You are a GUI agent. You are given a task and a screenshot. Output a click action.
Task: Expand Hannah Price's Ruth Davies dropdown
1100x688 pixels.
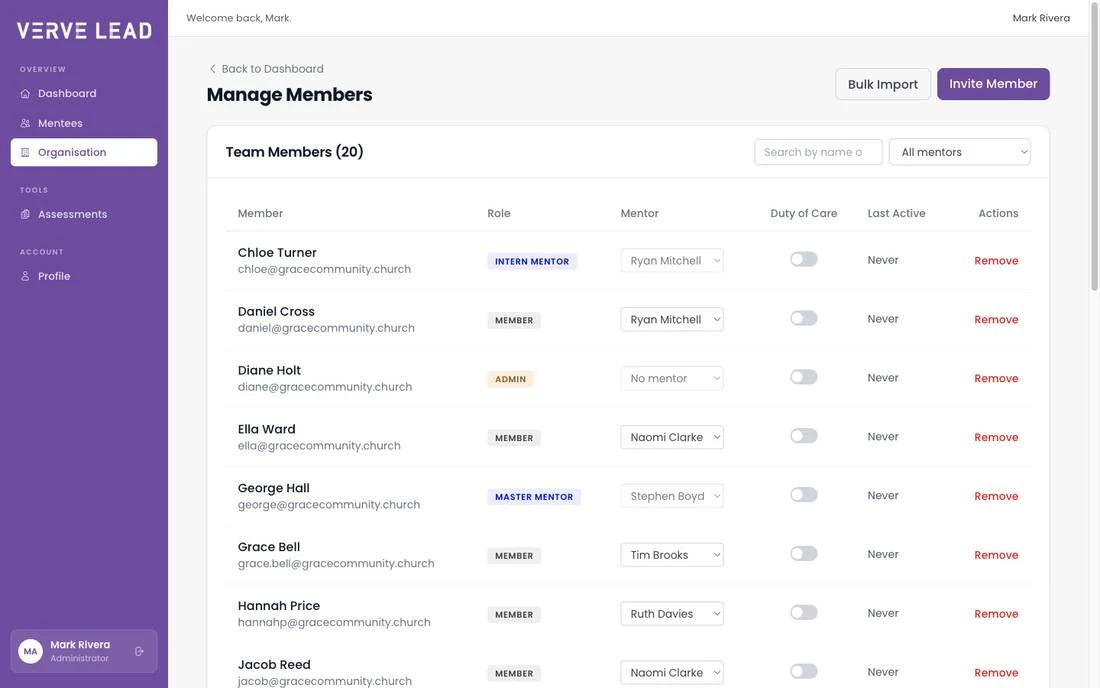click(672, 614)
